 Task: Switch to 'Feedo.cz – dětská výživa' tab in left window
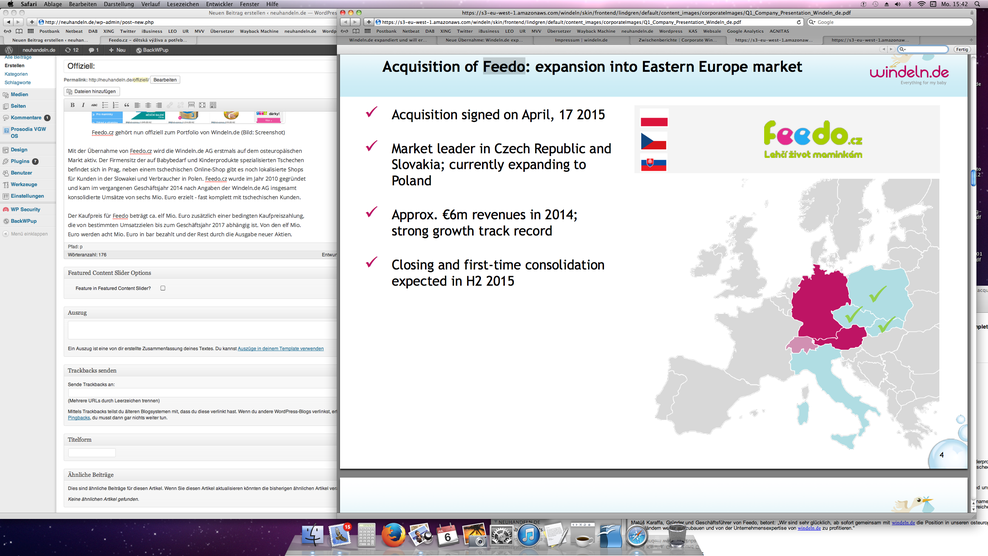click(147, 40)
